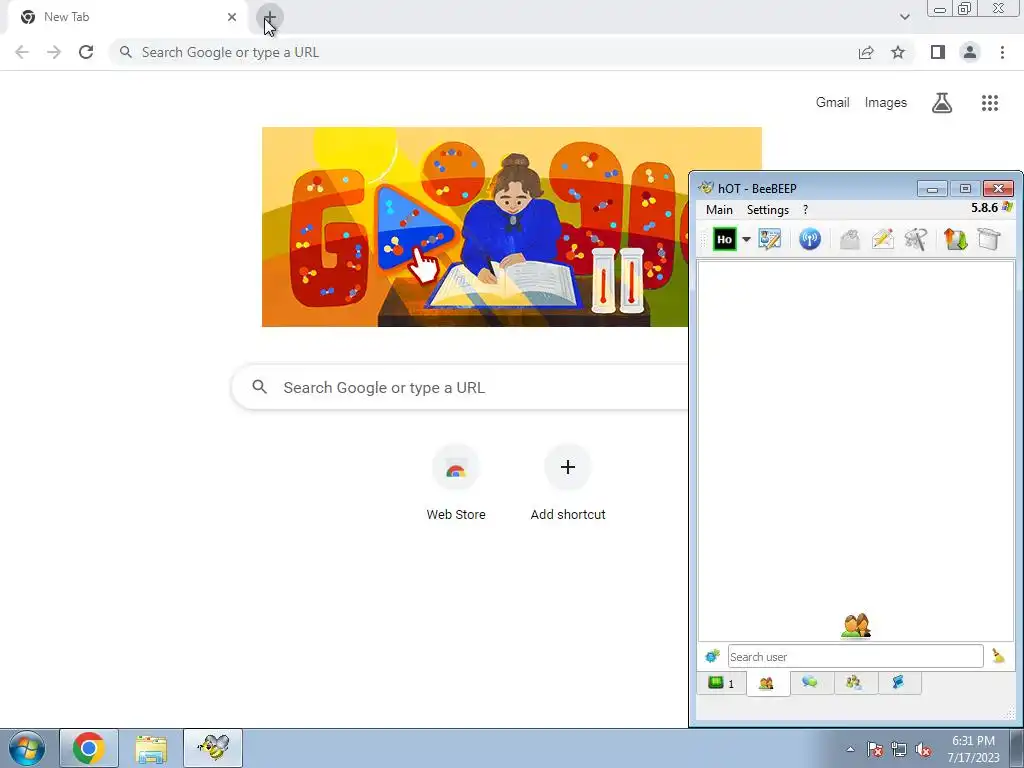This screenshot has width=1024, height=768.
Task: Switch to the chat bubbles tab in BeeBEEP
Action: point(810,682)
